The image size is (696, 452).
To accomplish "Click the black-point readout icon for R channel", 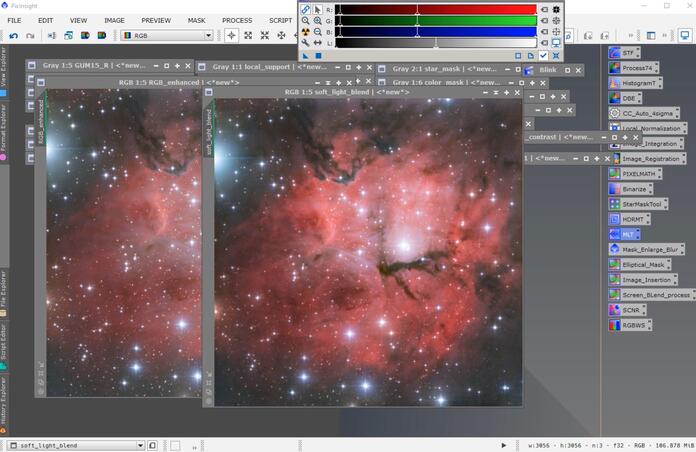I will [556, 9].
